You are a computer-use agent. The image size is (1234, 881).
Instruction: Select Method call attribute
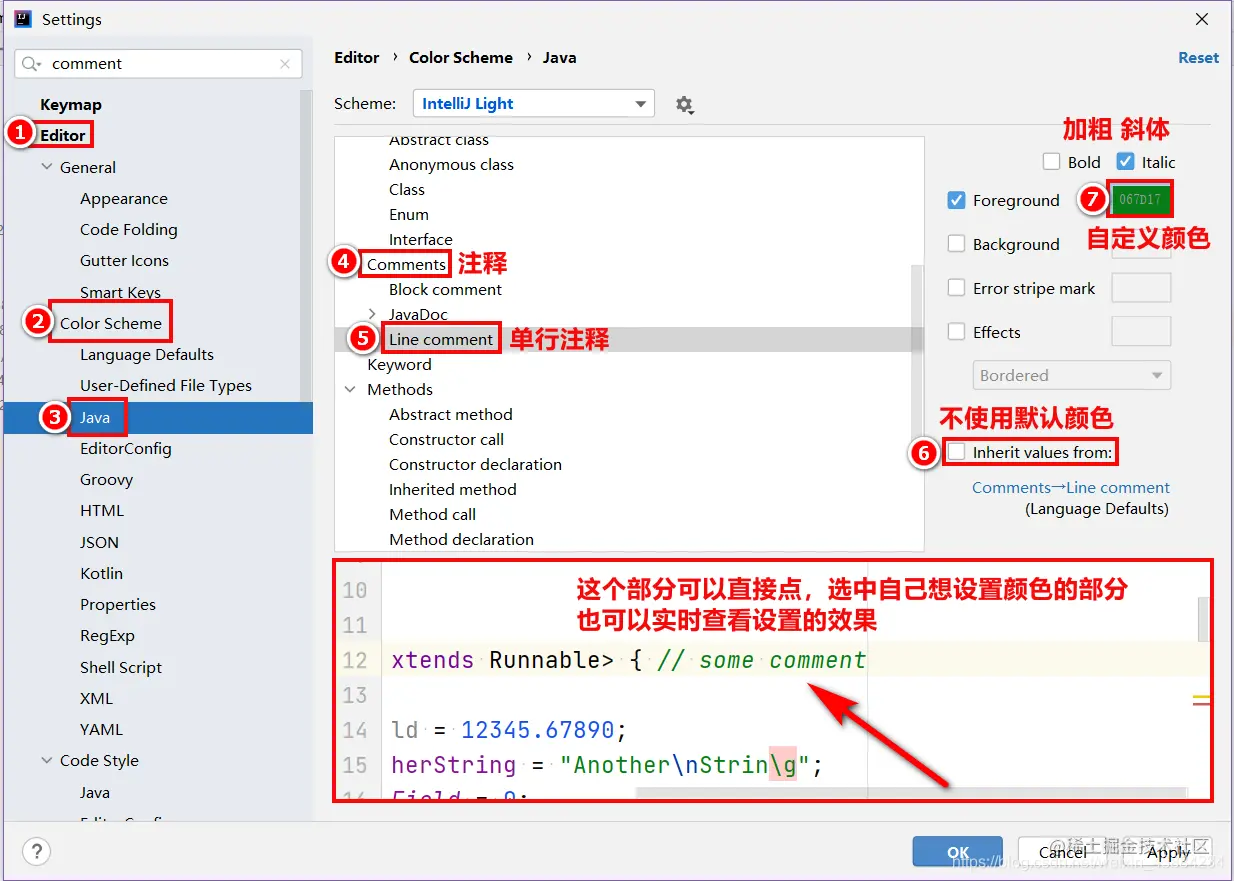pos(433,514)
